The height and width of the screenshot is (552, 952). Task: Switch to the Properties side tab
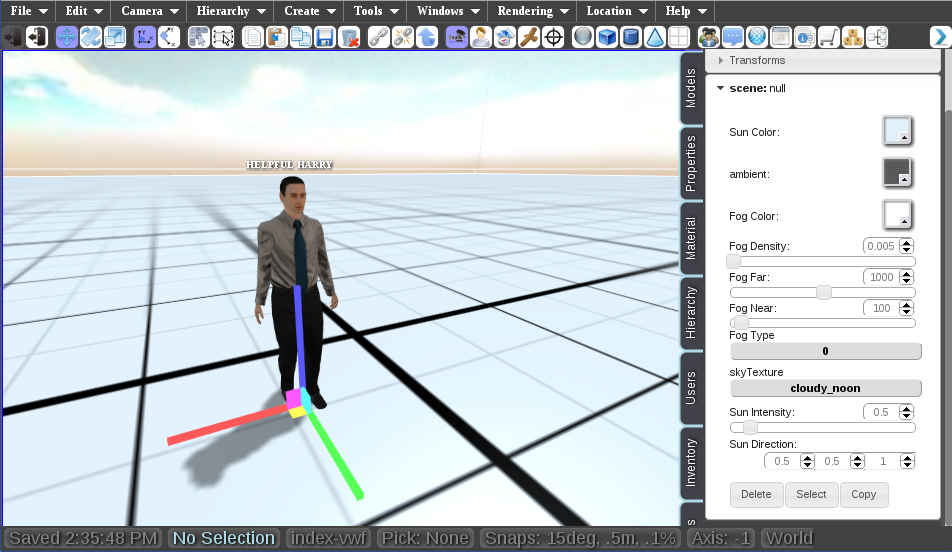691,163
